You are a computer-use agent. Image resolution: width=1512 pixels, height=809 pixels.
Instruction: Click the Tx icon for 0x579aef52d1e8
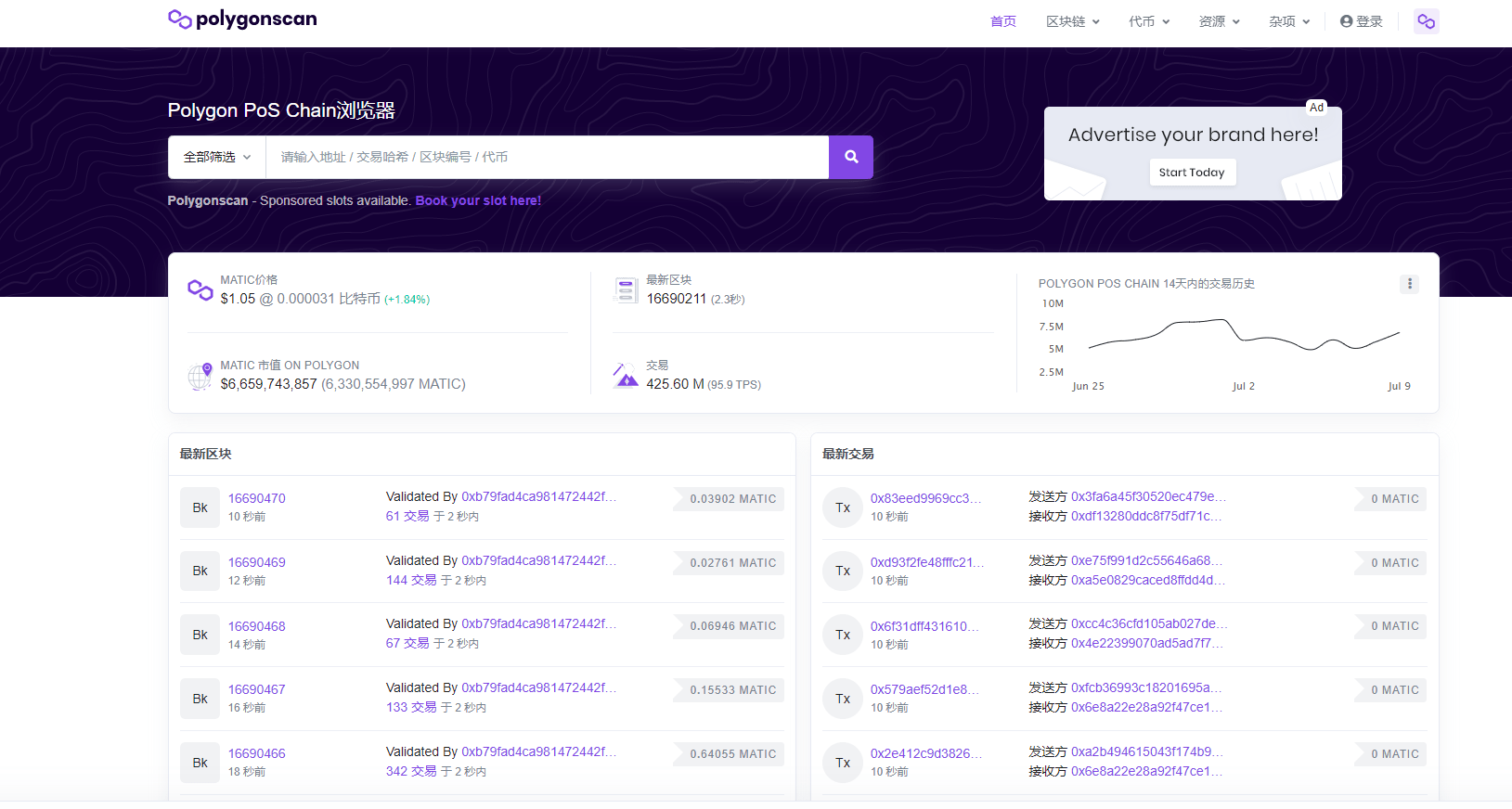pyautogui.click(x=843, y=699)
